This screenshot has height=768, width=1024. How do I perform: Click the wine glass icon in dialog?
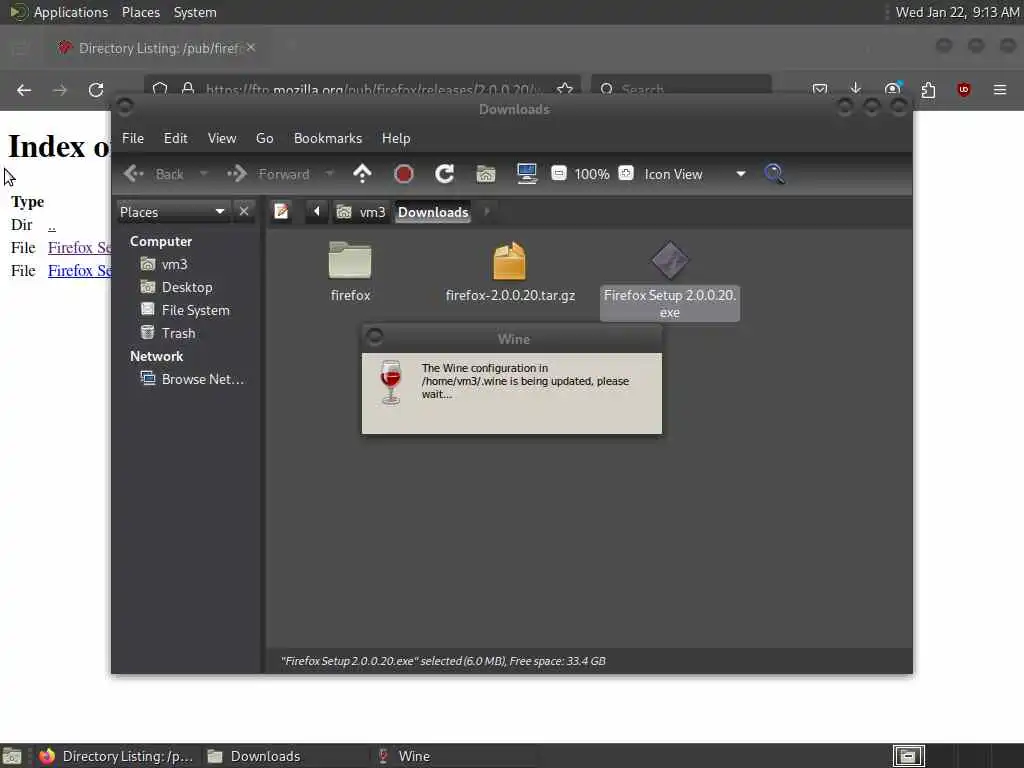point(391,382)
